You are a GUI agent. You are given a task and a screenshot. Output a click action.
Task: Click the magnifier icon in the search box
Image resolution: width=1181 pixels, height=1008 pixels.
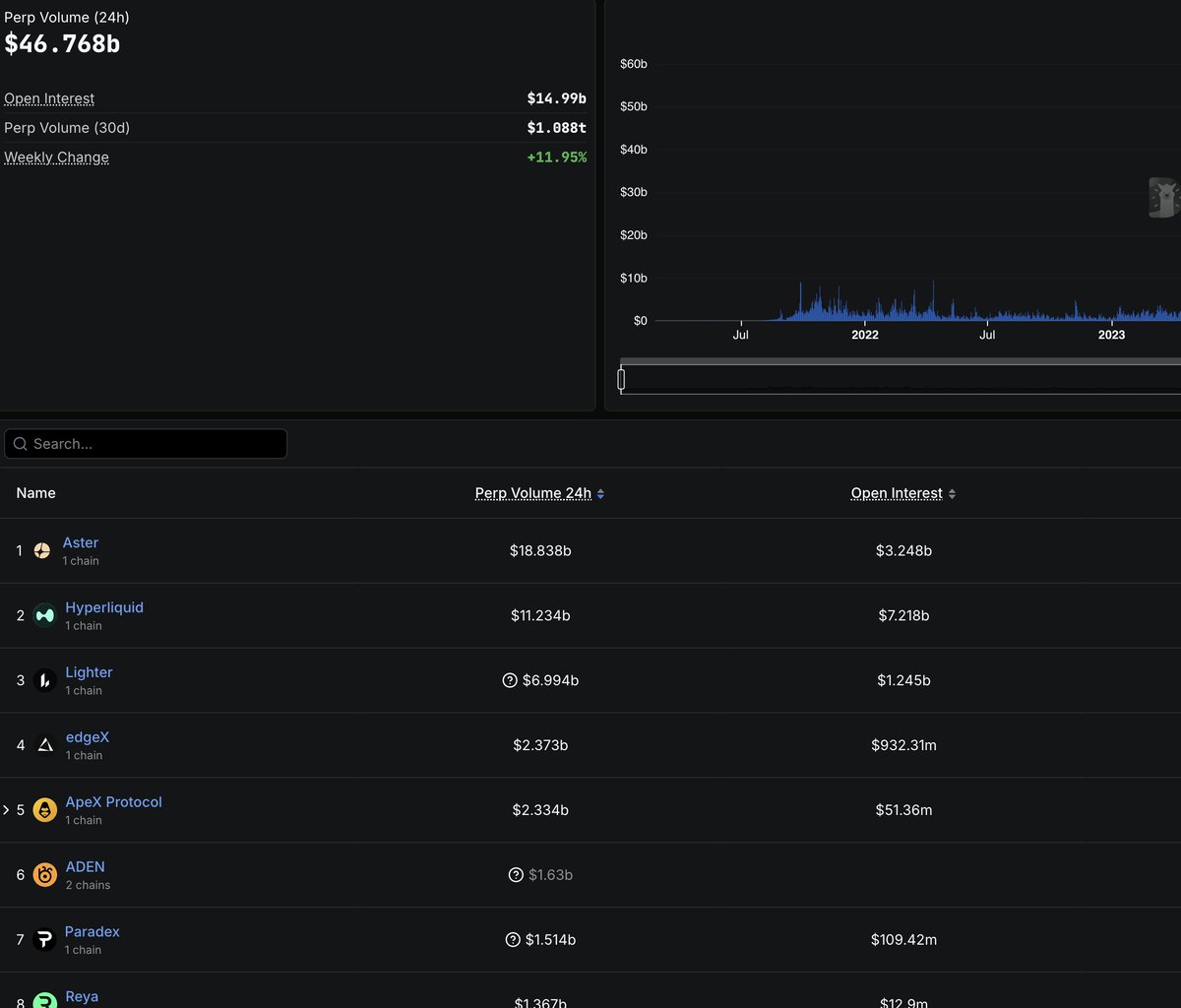click(21, 444)
